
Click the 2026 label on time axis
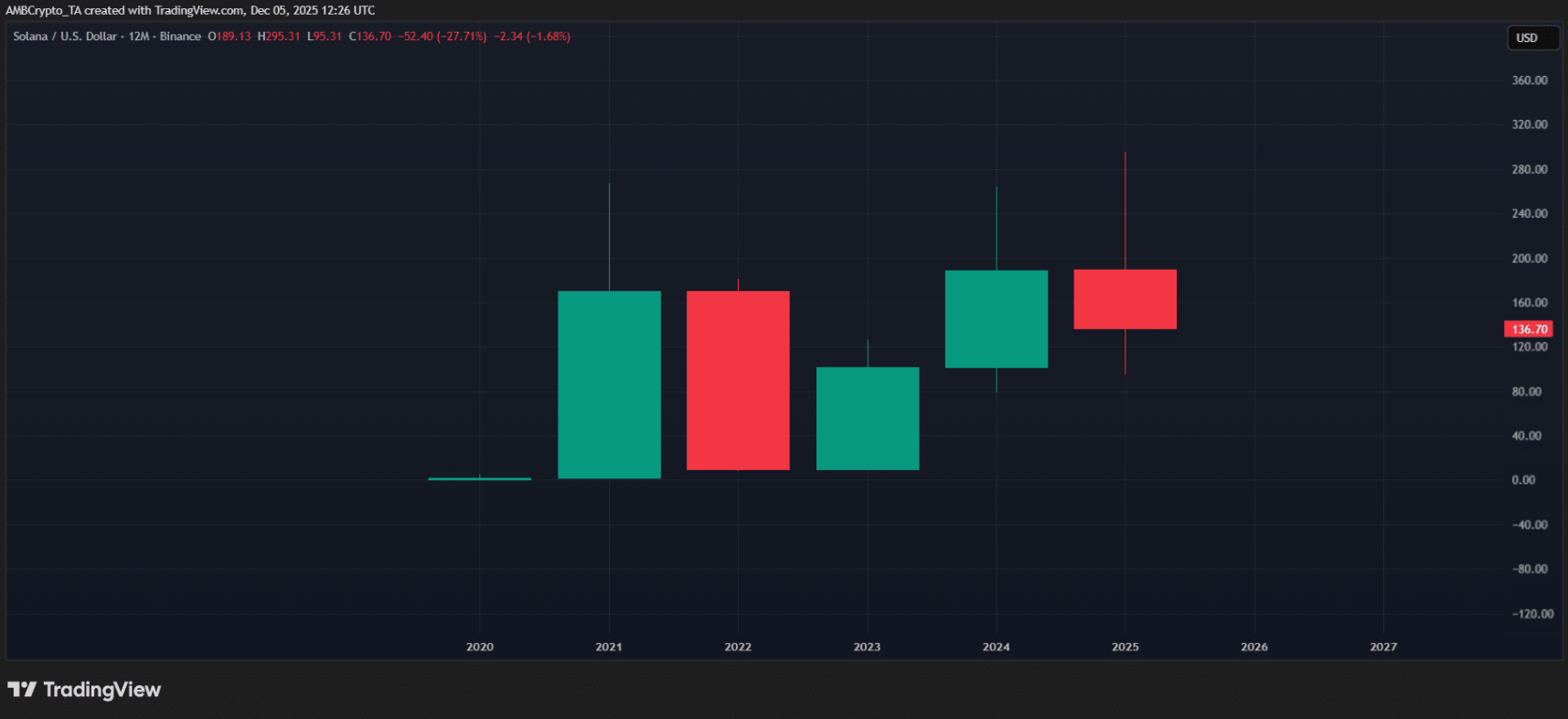coord(1253,647)
